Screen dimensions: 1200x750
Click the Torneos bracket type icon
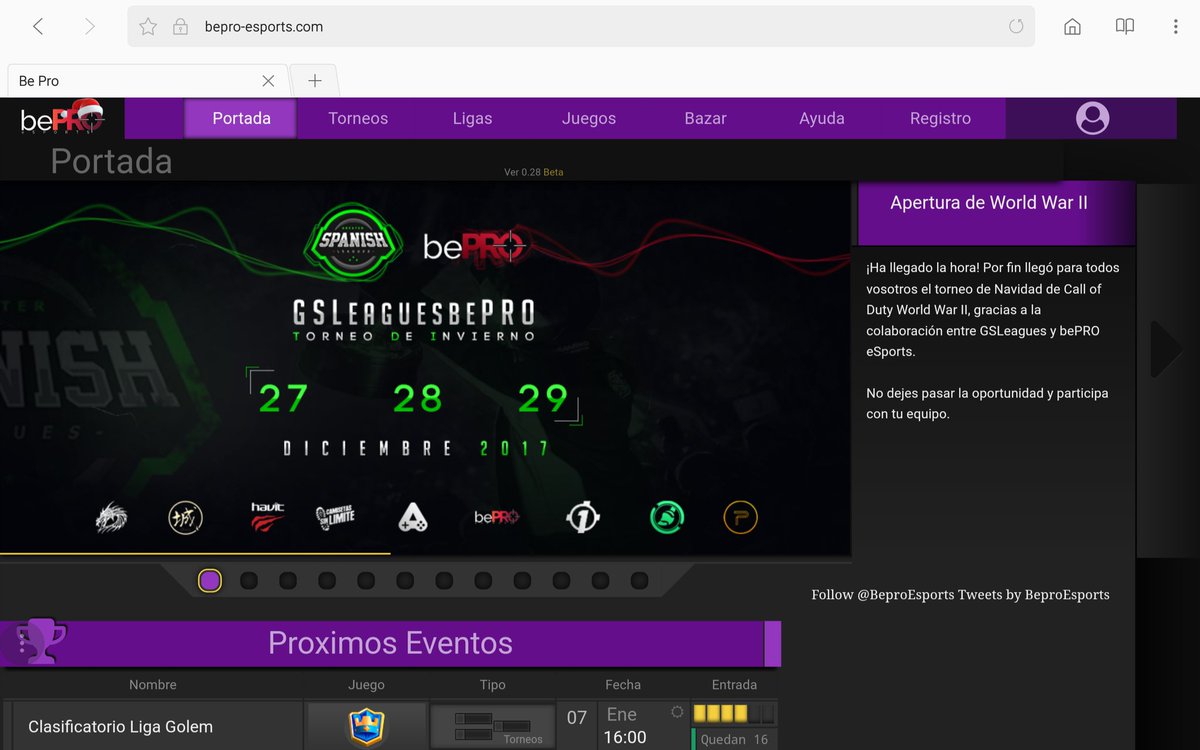click(x=493, y=726)
